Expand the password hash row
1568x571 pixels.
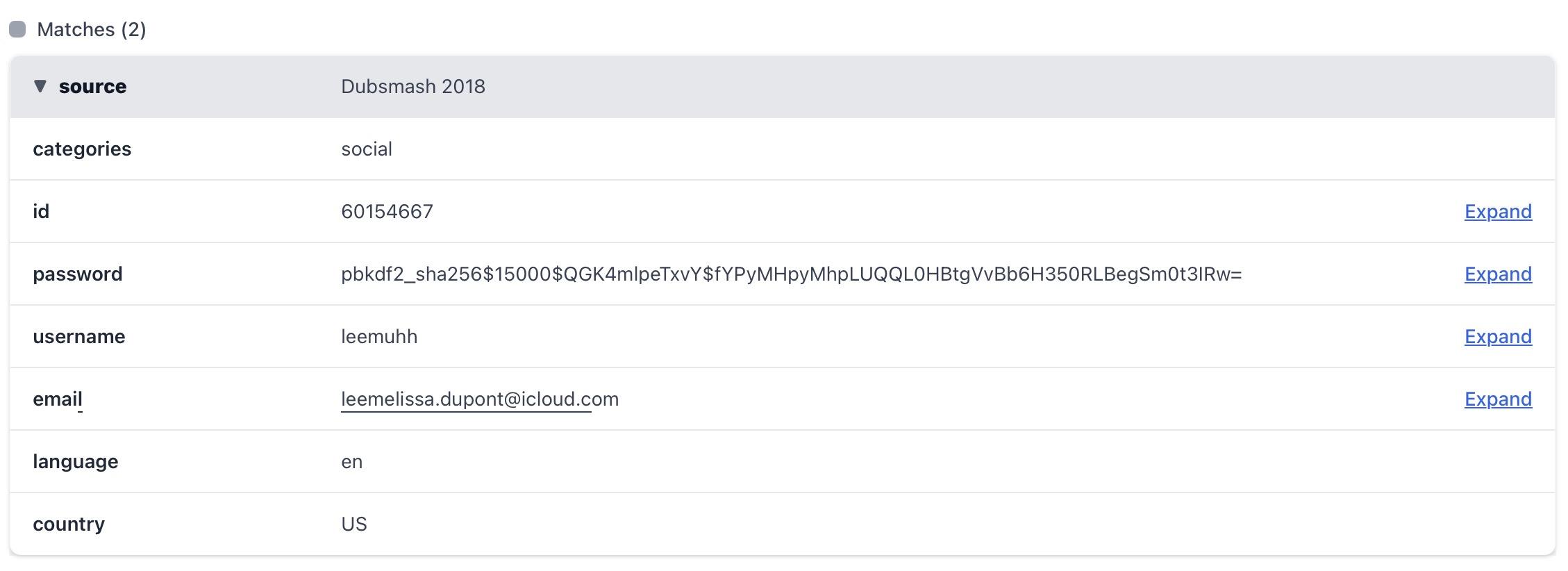(1497, 274)
